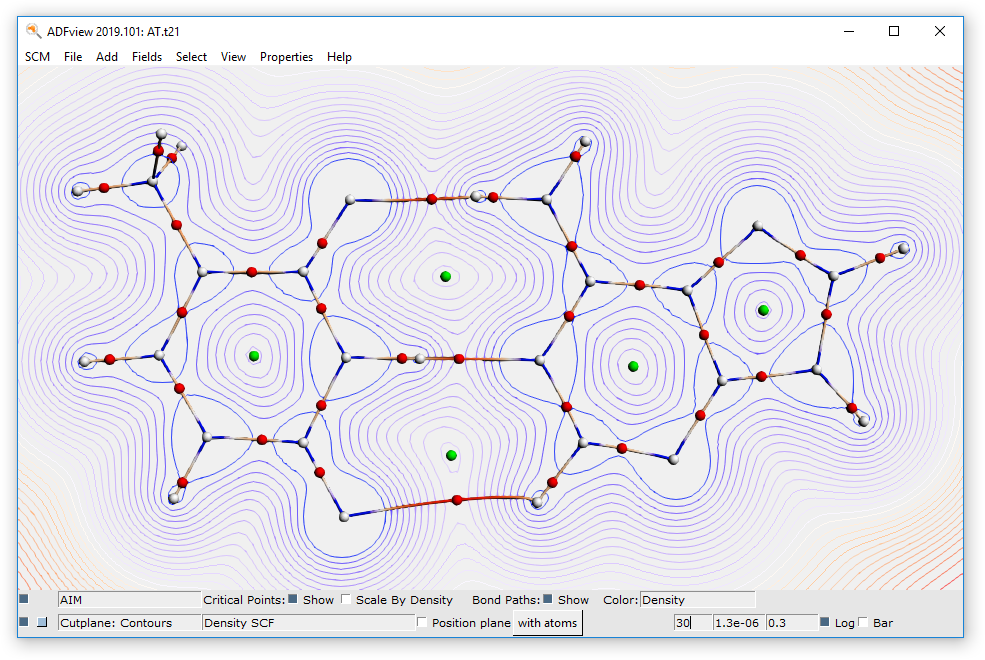Toggle the Log scale checkbox
The width and height of the screenshot is (985, 660).
coord(825,622)
